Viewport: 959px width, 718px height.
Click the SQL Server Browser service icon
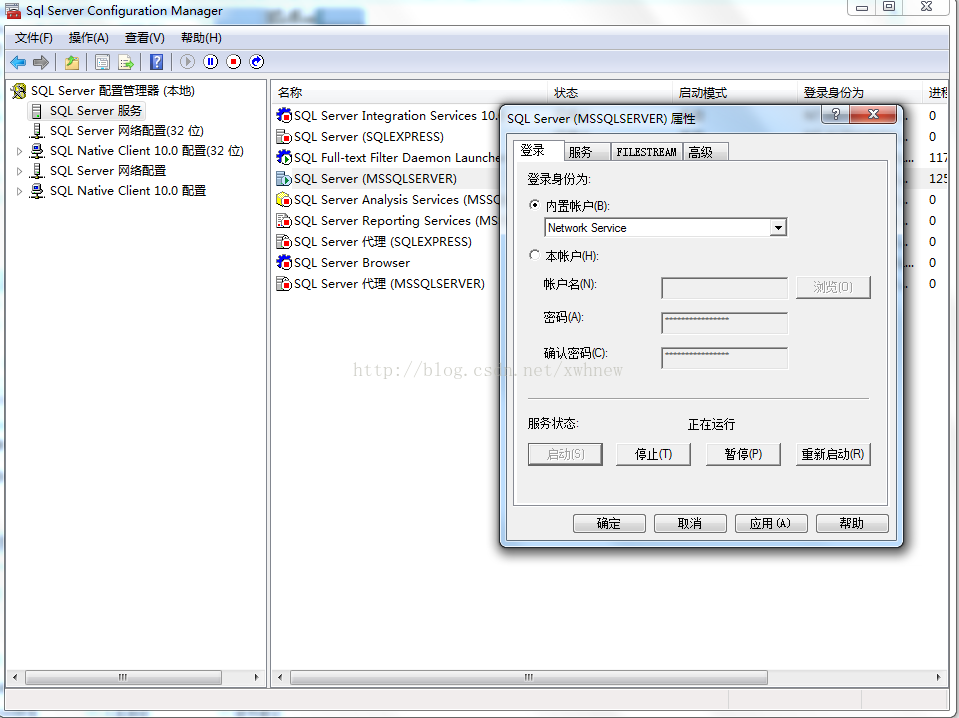click(x=284, y=262)
